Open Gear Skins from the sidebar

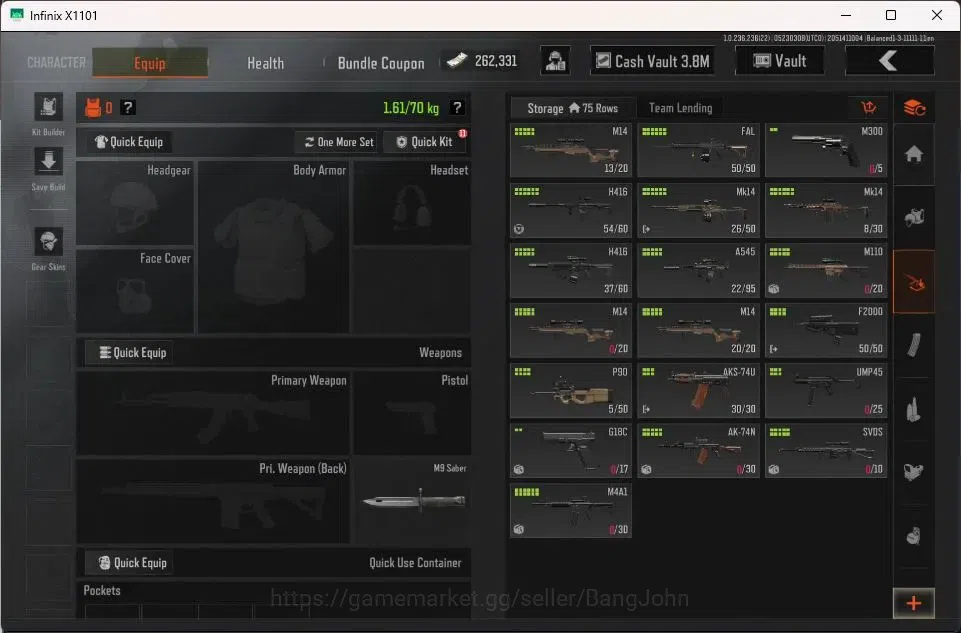point(48,242)
